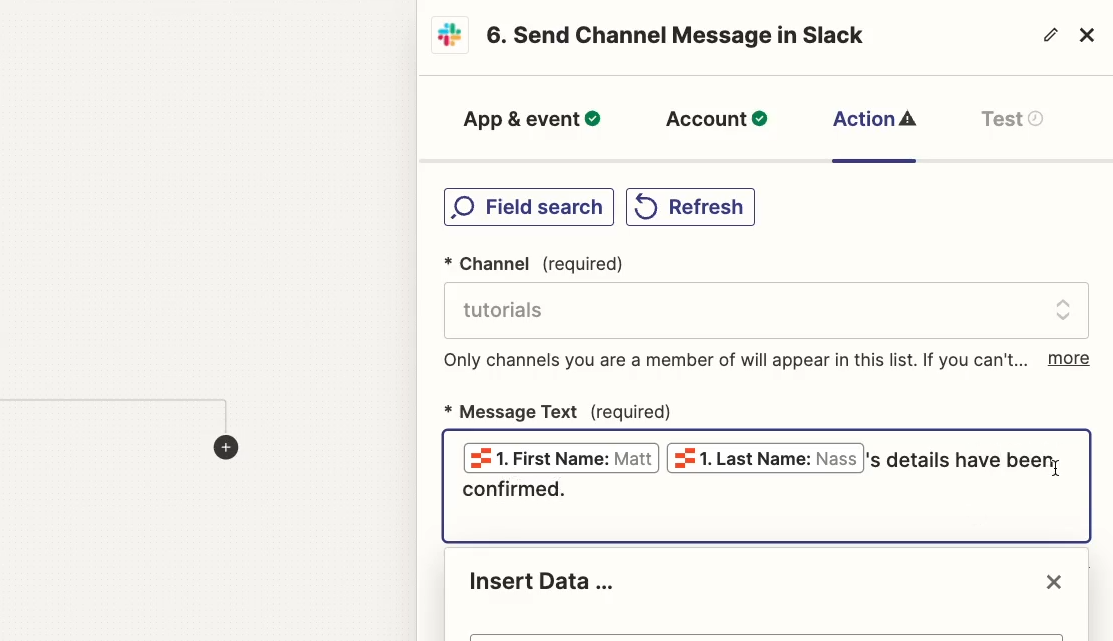The image size is (1113, 641).
Task: Close the Insert Data popup
Action: click(x=1053, y=582)
